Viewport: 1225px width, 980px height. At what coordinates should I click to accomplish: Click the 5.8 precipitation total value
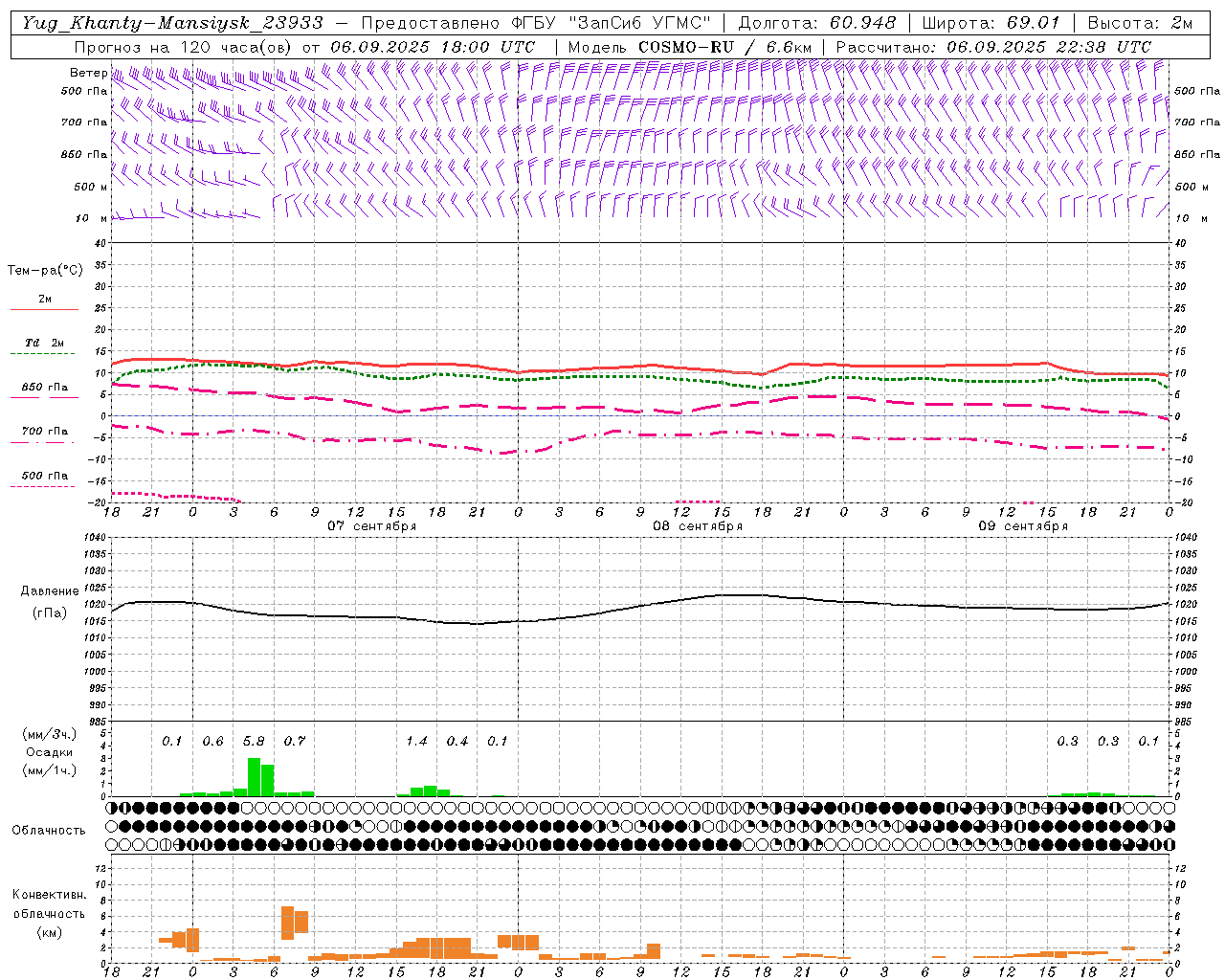click(254, 742)
